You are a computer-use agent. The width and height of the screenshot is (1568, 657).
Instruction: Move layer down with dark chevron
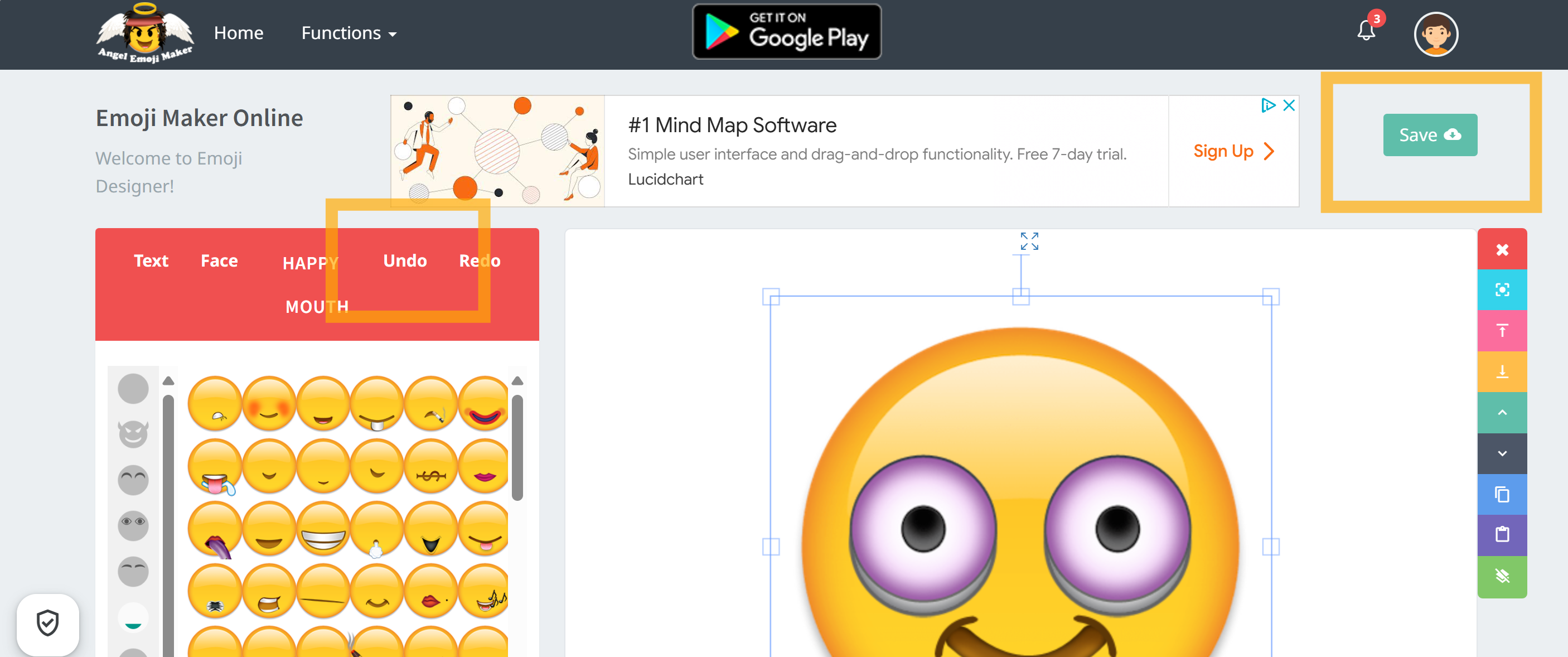(1502, 453)
